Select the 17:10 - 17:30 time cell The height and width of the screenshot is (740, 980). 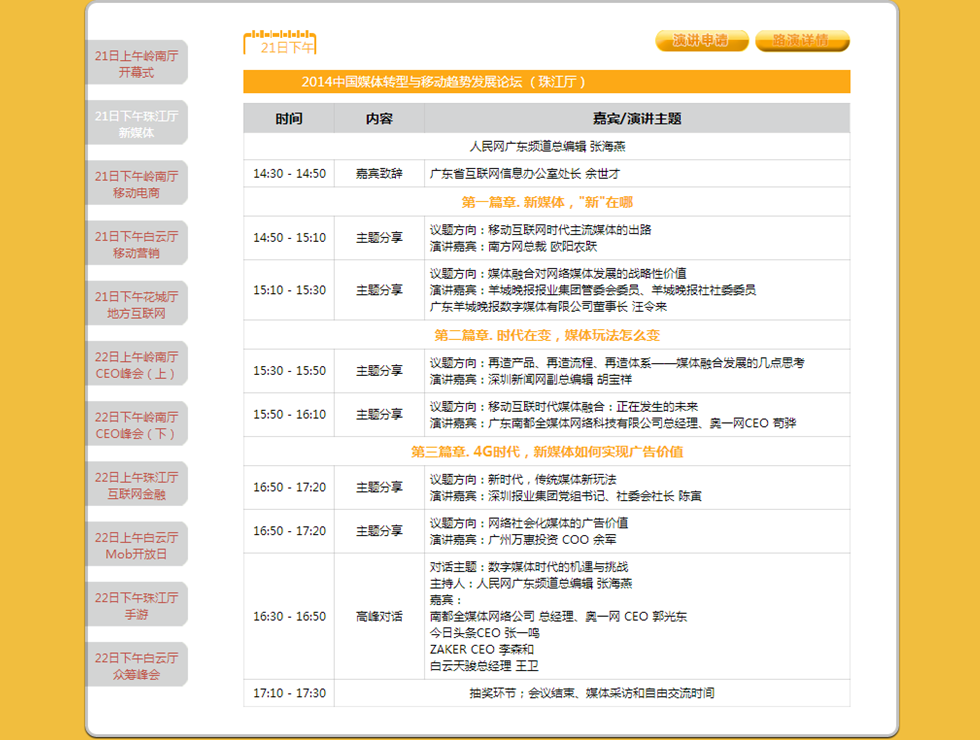(289, 693)
